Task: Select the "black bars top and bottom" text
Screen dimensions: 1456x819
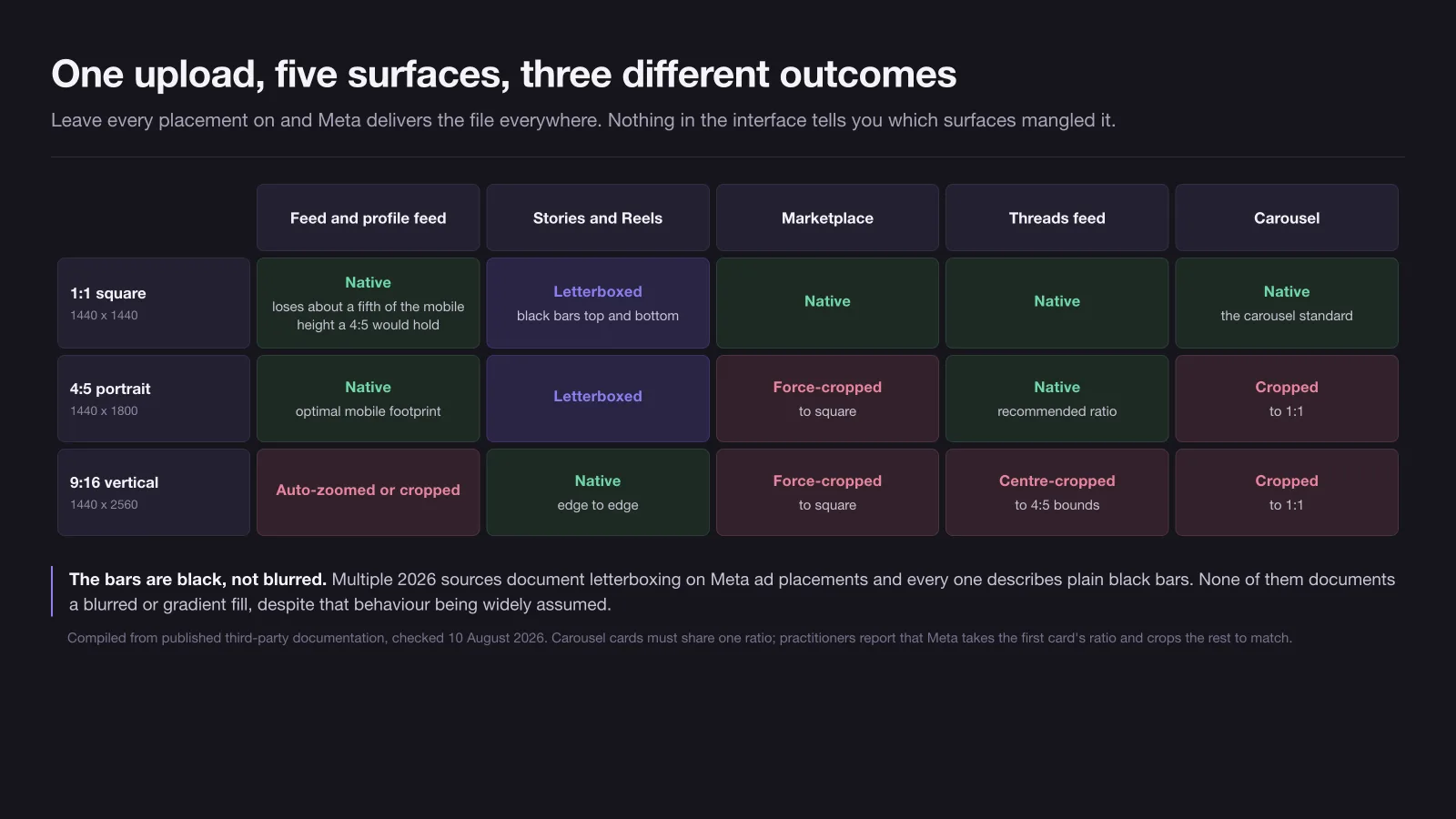Action: [598, 316]
